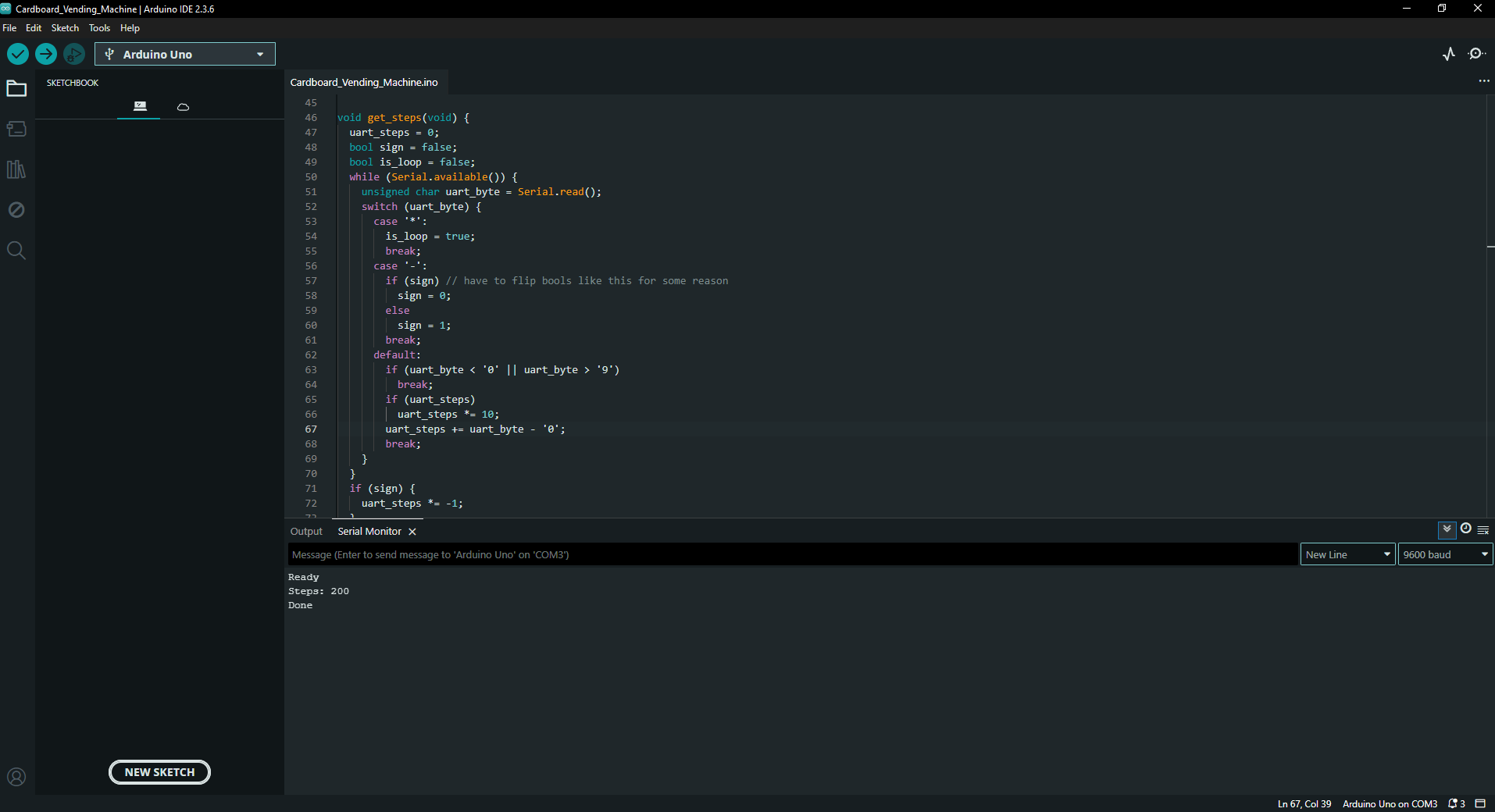
Task: Open Library Manager in the sidebar
Action: pos(16,169)
